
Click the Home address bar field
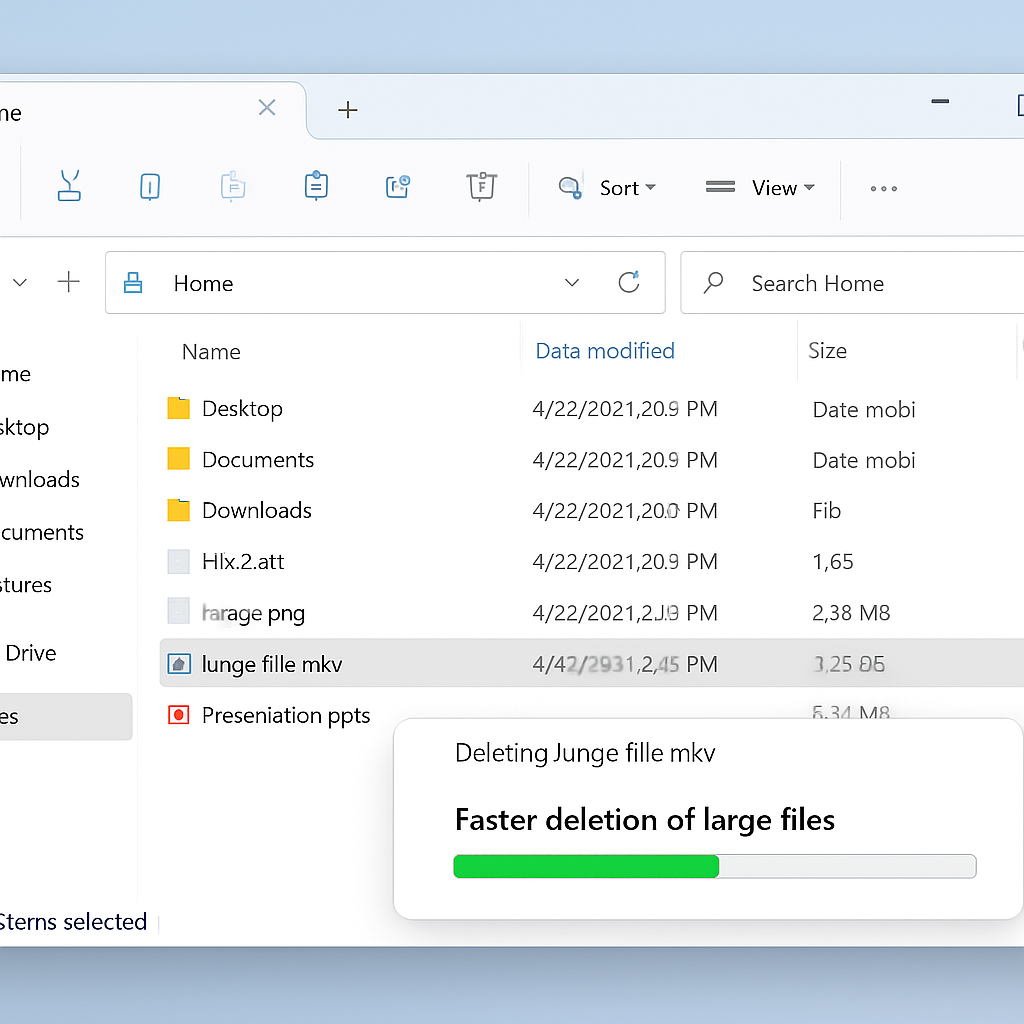click(x=385, y=283)
